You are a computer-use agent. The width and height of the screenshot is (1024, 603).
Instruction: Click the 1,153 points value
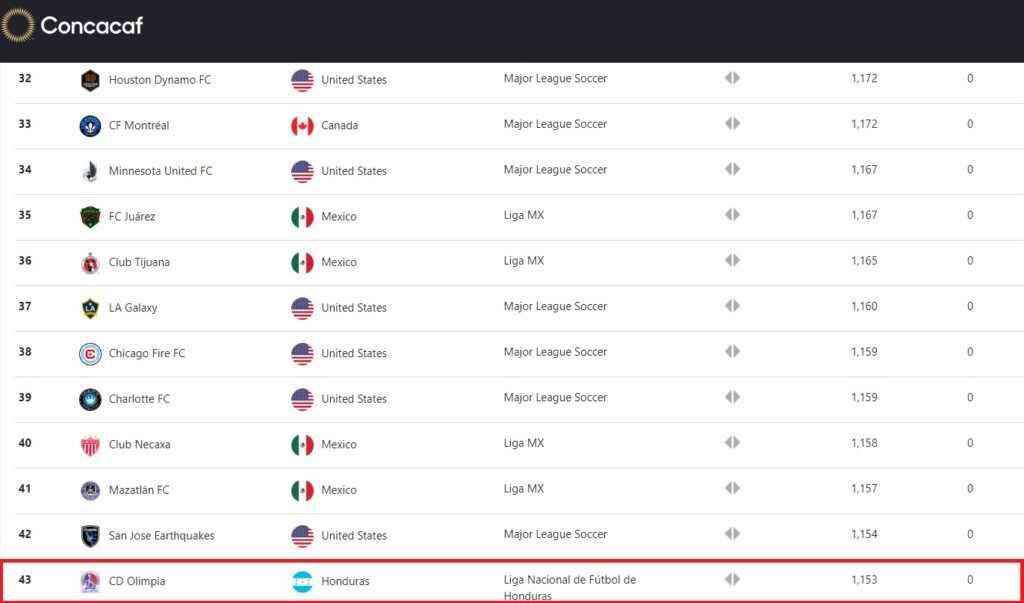[864, 580]
